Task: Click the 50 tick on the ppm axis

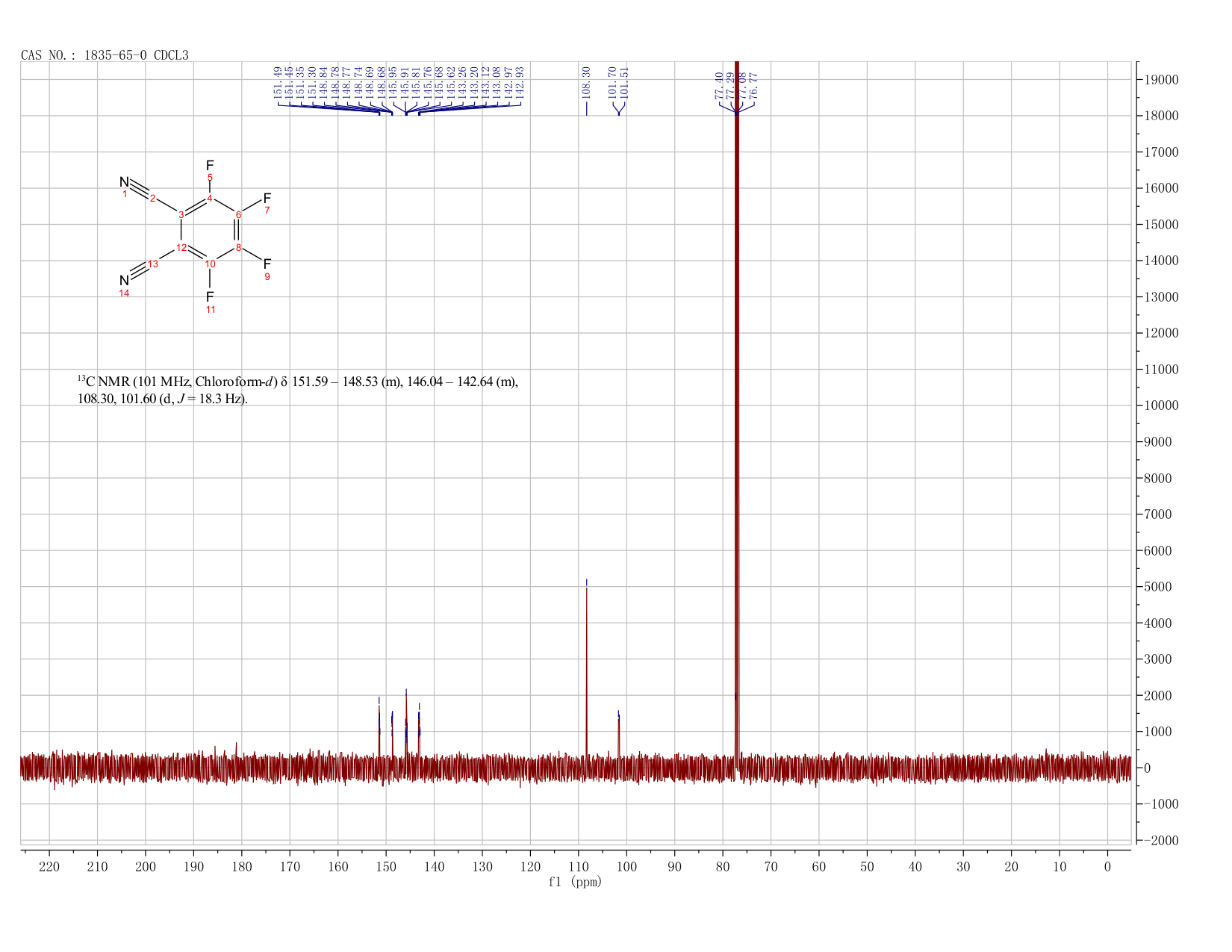Action: click(x=867, y=866)
